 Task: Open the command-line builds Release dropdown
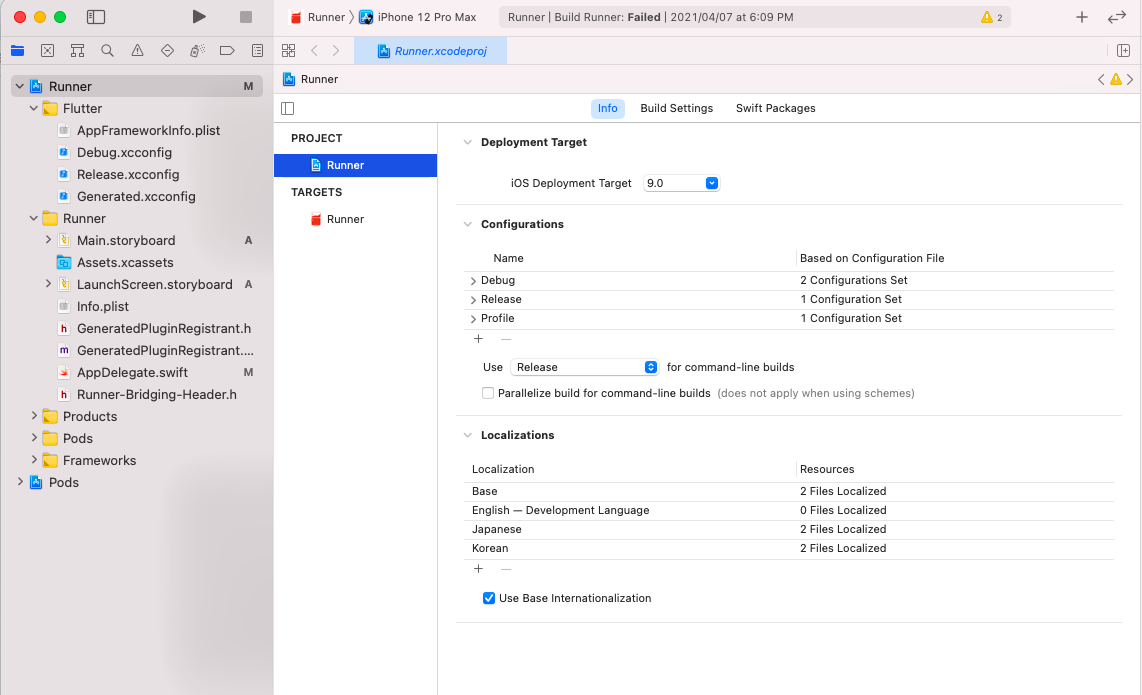tap(584, 367)
